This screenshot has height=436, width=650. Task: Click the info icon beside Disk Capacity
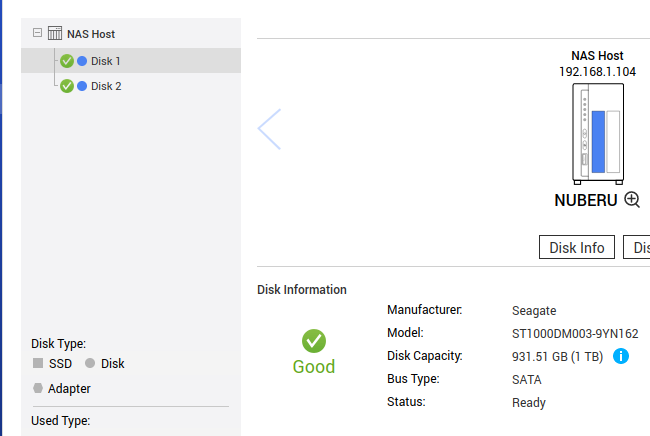(x=621, y=356)
